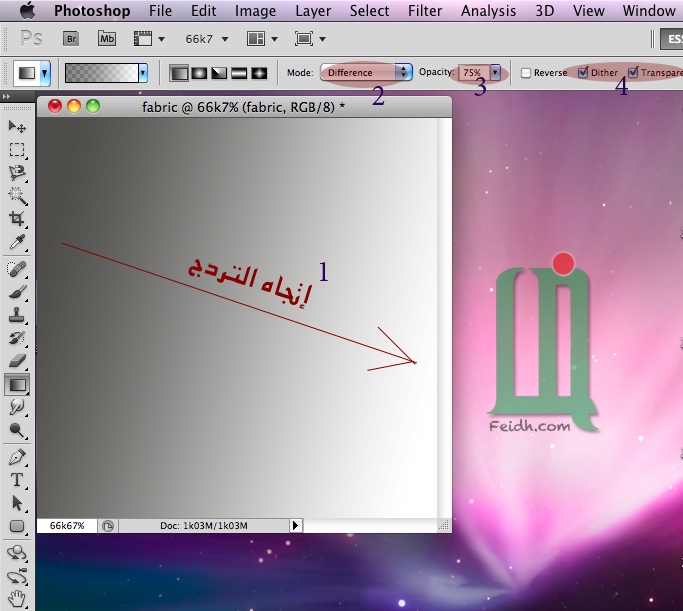This screenshot has height=611, width=683.
Task: Select the Crop tool
Action: (x=17, y=219)
